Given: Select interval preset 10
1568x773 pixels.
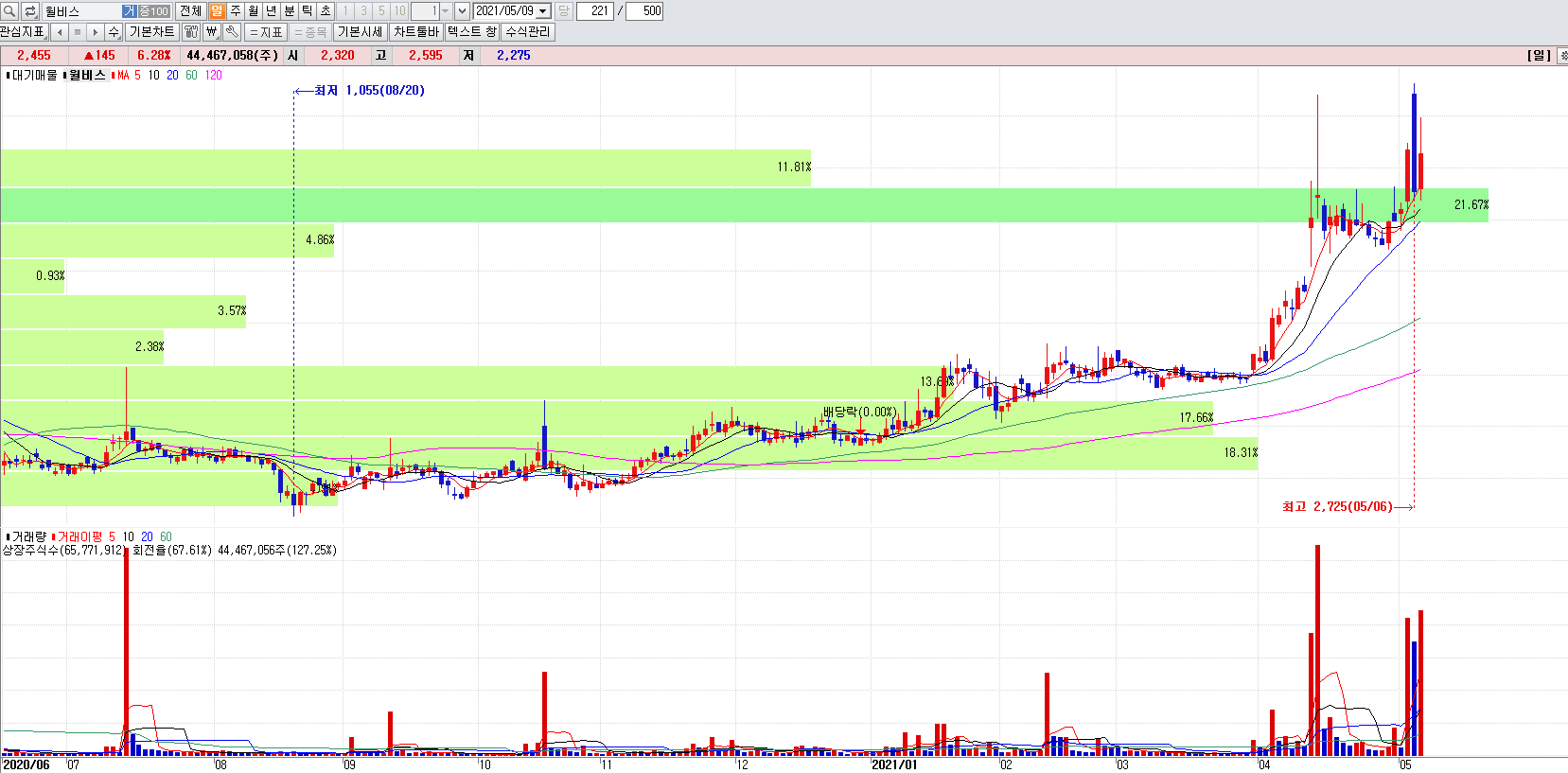Looking at the screenshot, I should (x=400, y=11).
